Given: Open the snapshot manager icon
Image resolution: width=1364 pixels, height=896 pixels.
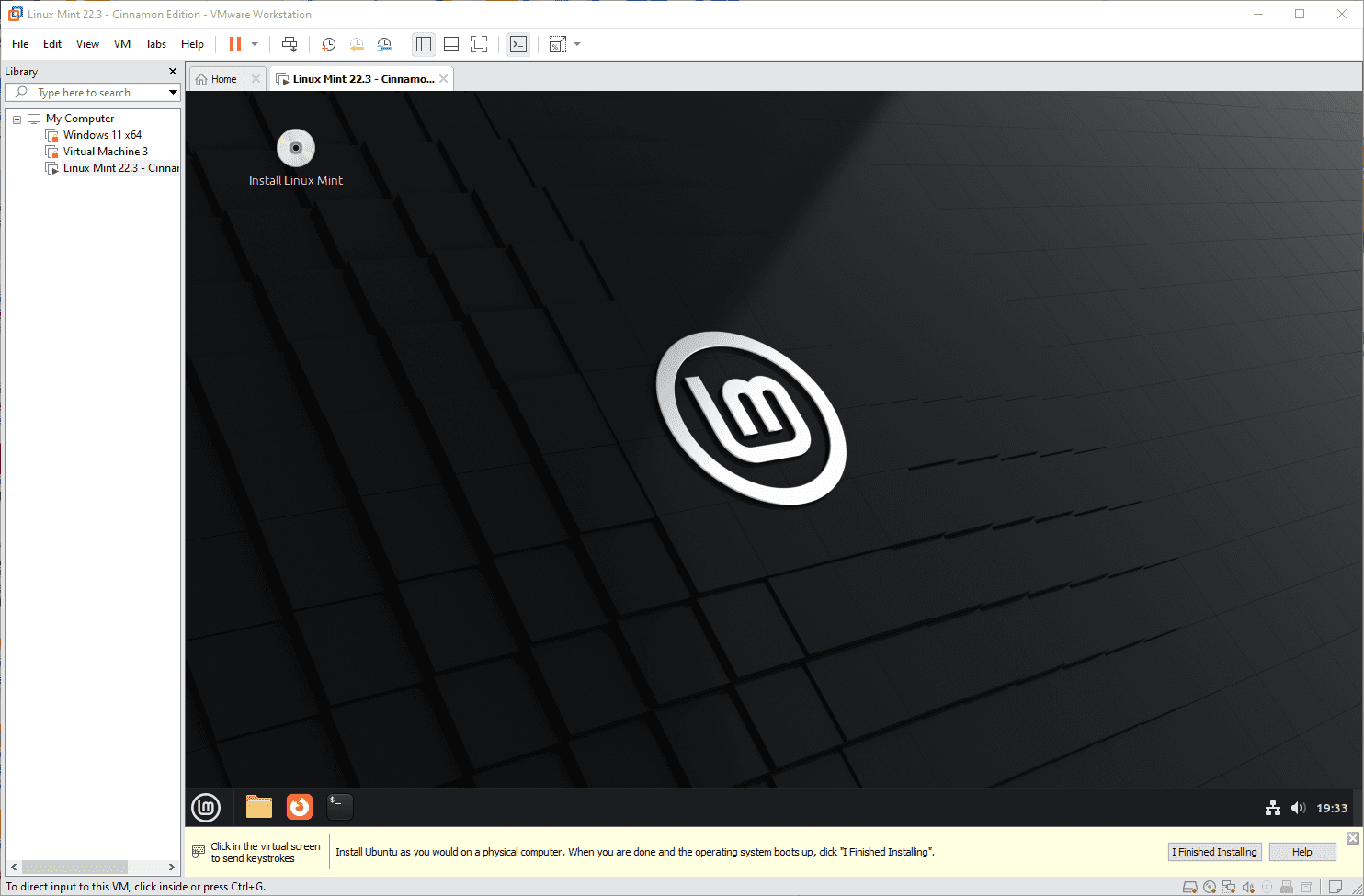Looking at the screenshot, I should 384,44.
